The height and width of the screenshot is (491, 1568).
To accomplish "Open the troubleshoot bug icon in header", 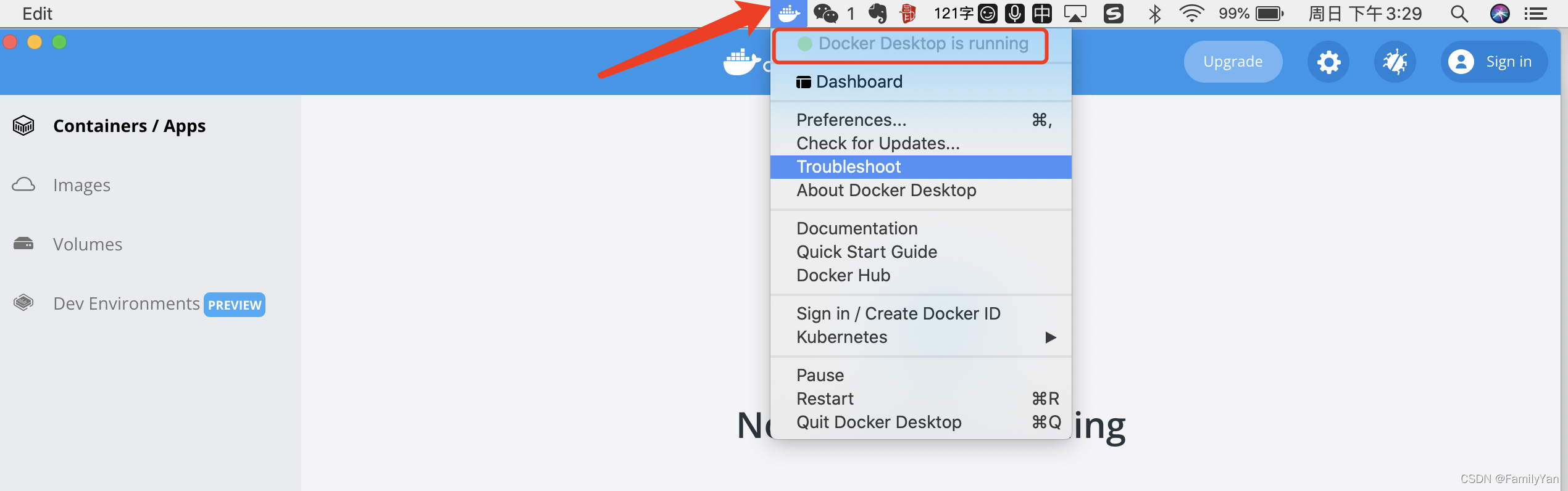I will [x=1395, y=62].
